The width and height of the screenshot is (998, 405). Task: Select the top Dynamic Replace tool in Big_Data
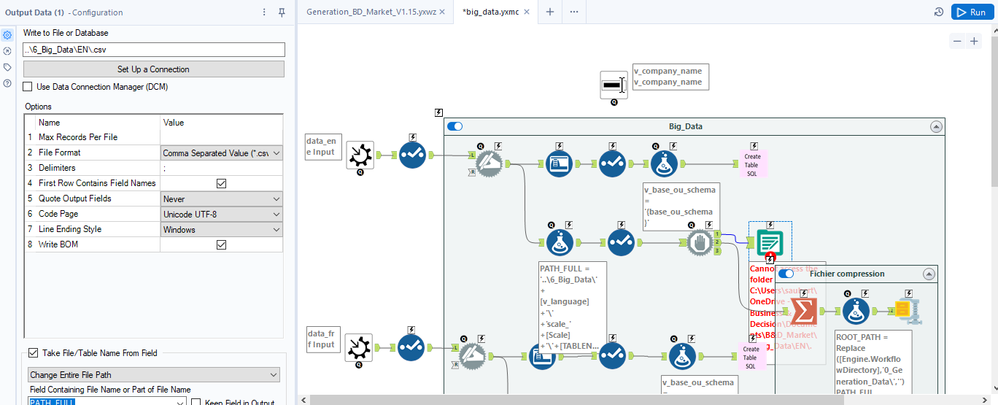coord(489,164)
